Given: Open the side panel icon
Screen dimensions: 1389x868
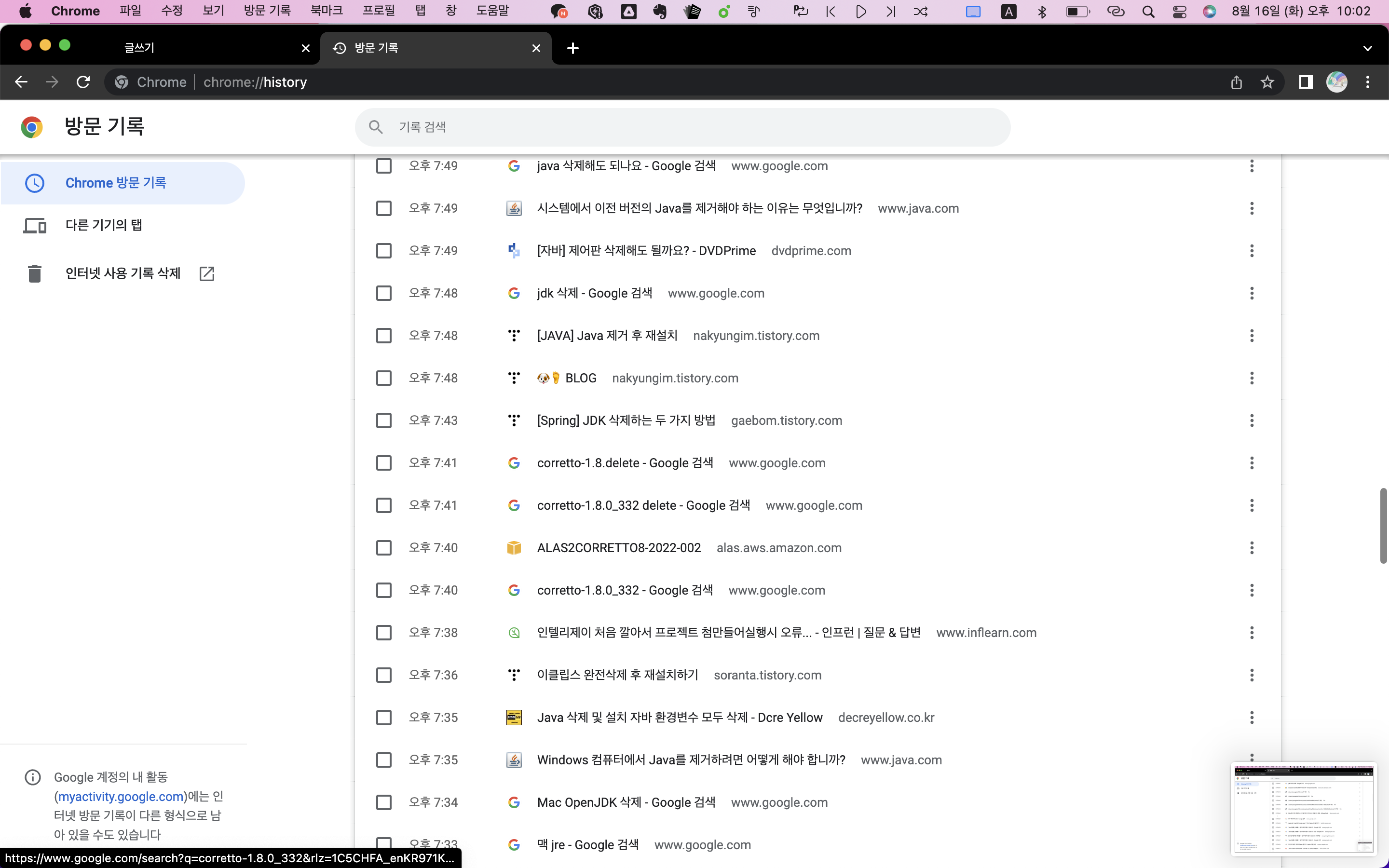Looking at the screenshot, I should click(x=1306, y=82).
